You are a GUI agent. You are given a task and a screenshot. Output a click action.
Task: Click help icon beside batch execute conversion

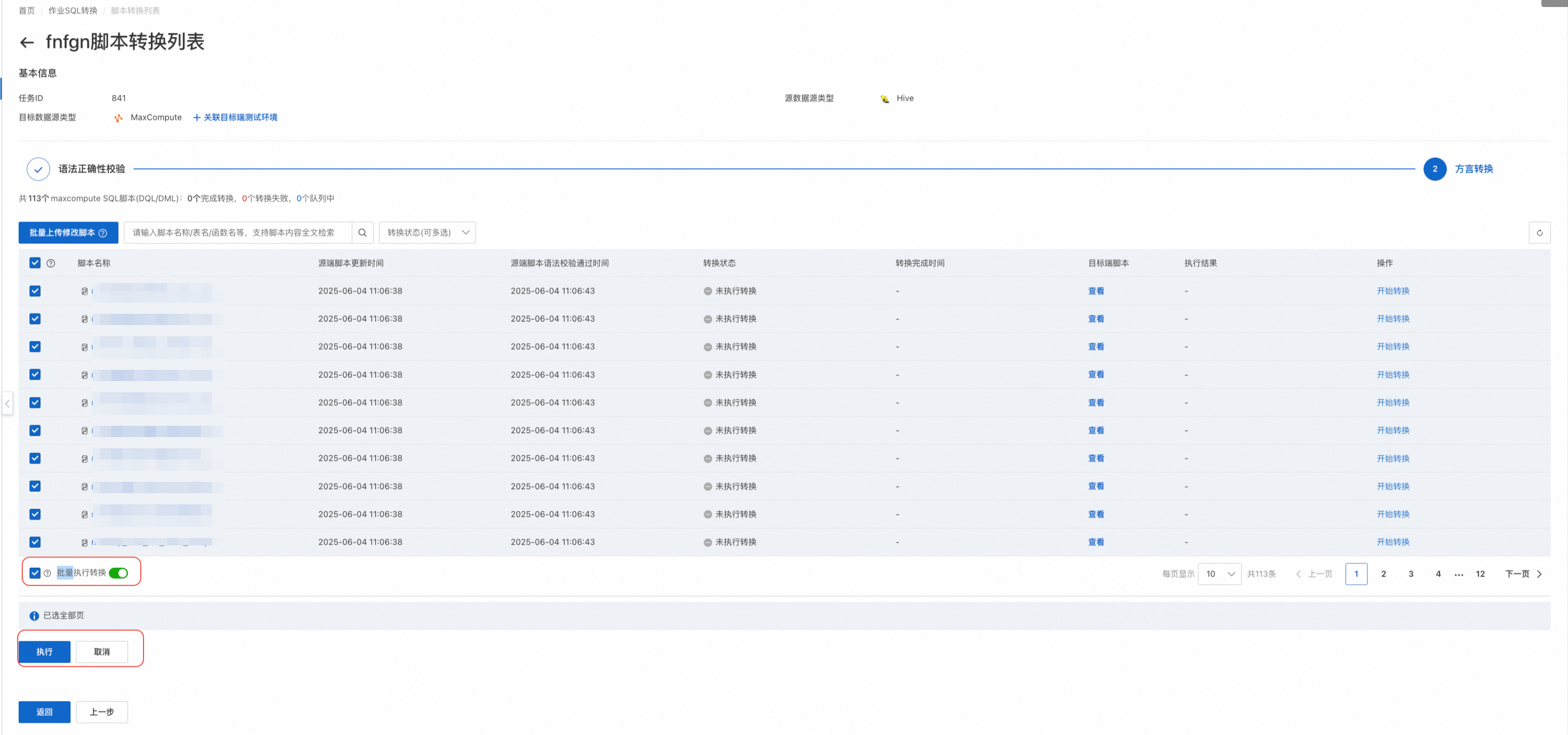[48, 573]
